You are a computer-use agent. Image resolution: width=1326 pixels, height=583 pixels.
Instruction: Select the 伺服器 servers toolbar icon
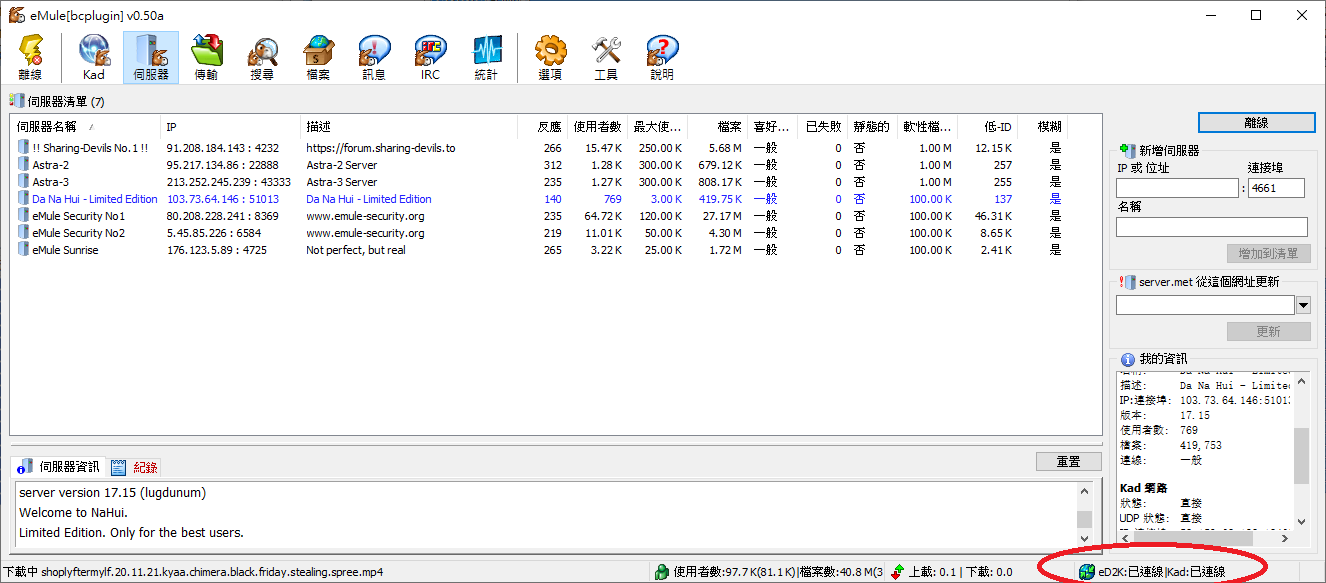click(x=151, y=57)
